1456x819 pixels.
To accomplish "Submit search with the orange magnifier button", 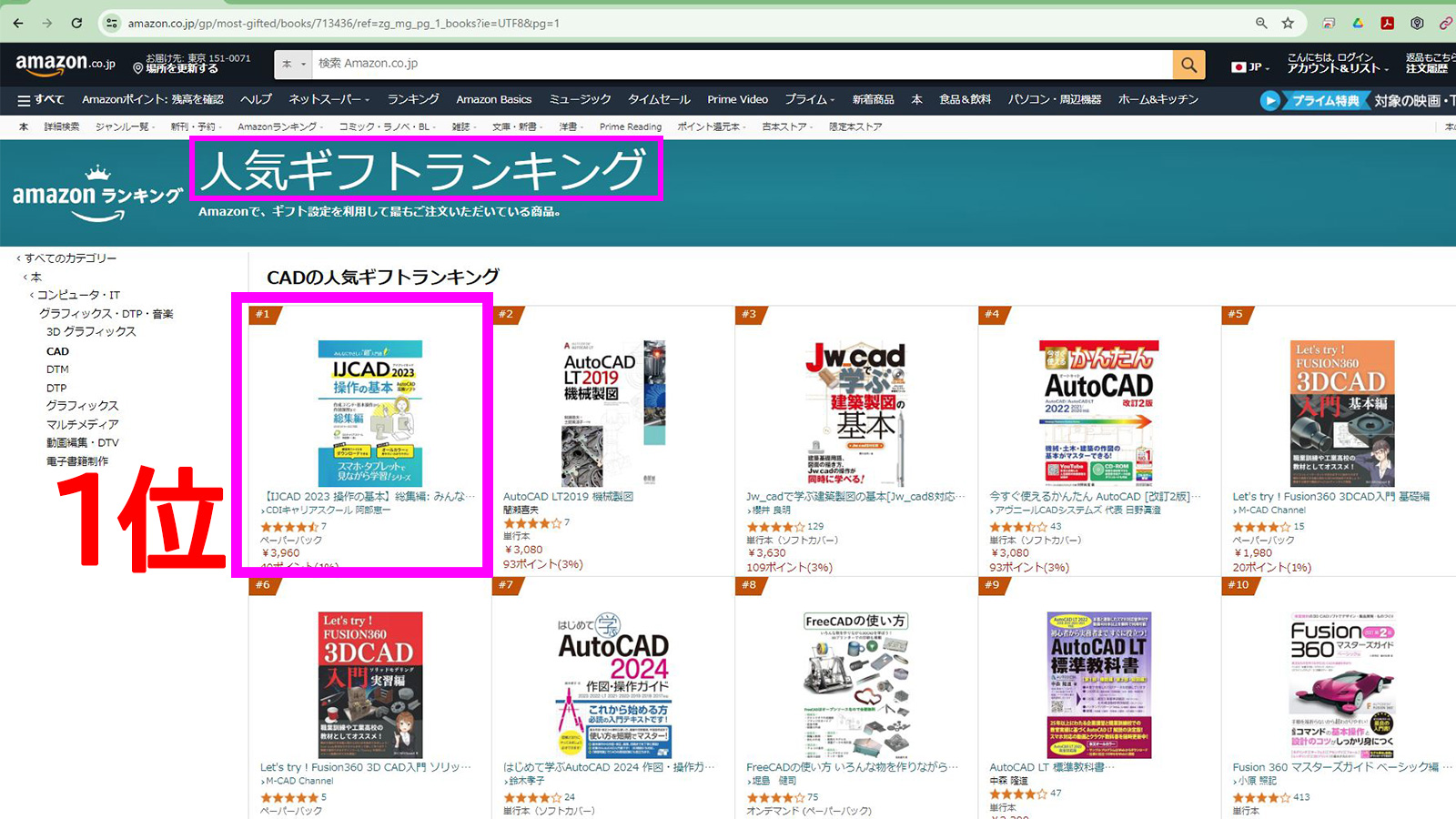I will click(x=1188, y=64).
